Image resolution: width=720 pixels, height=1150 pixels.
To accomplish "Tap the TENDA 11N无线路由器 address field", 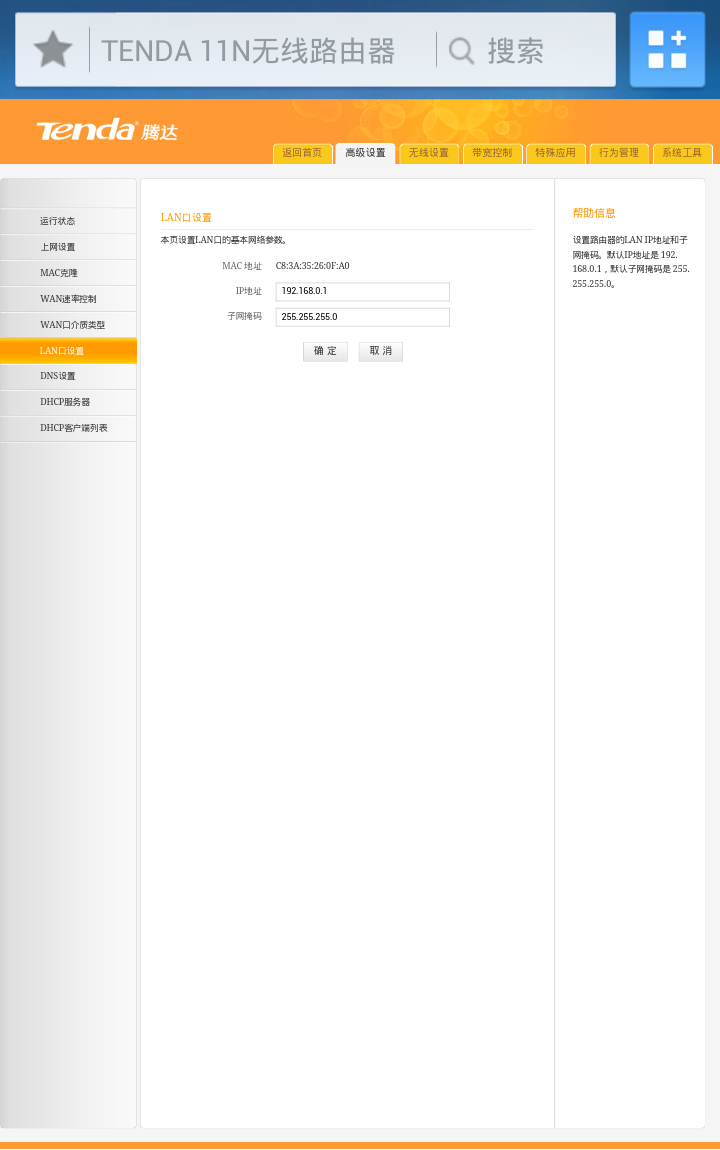I will pyautogui.click(x=248, y=51).
